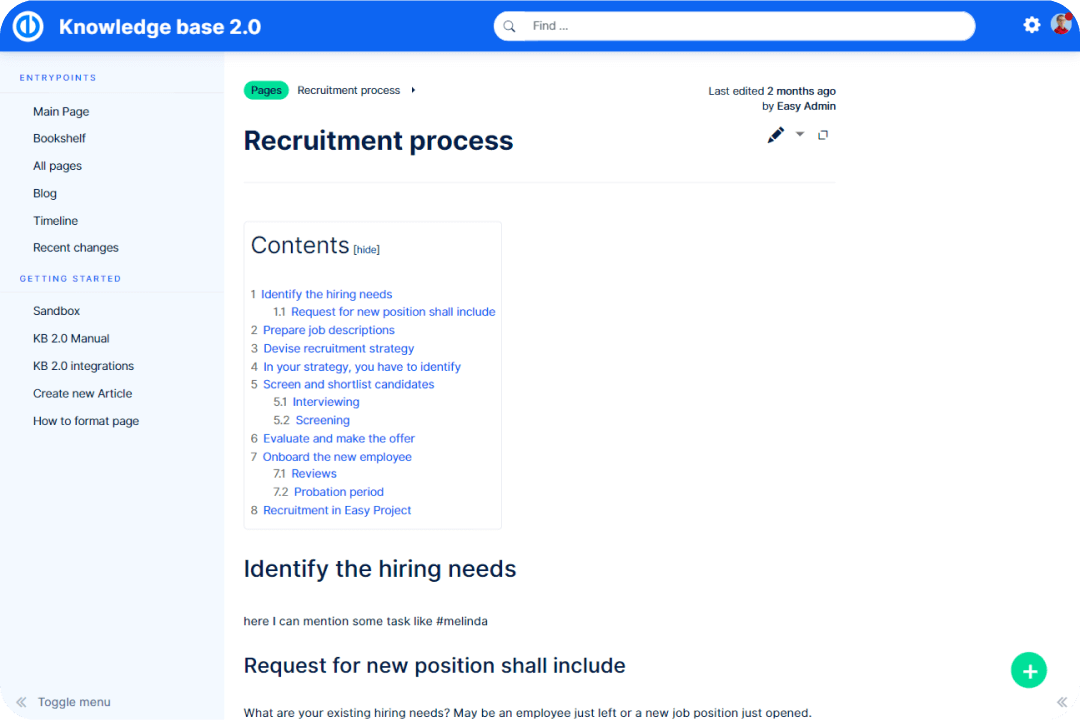Click the green Pages breadcrumb badge

[266, 90]
